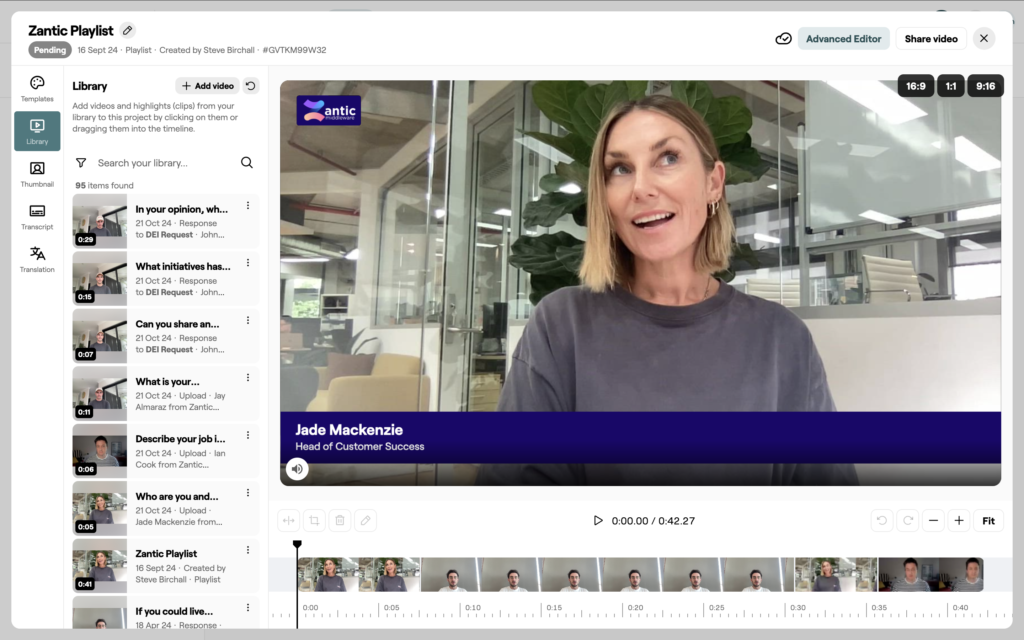Click the redo arrow icon

[x=908, y=520]
